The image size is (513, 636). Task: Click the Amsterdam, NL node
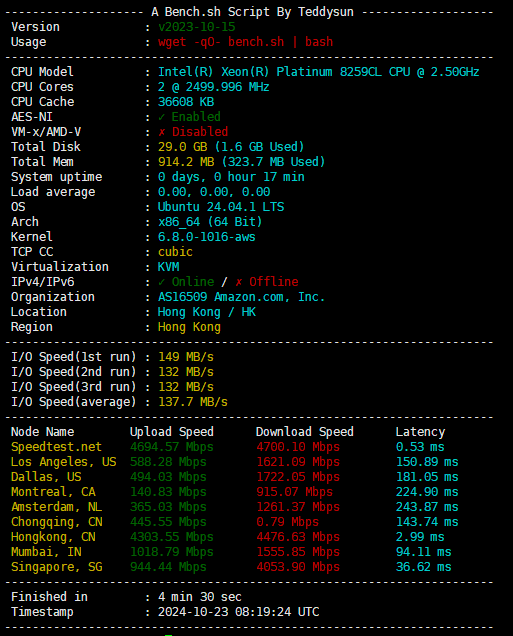(x=56, y=507)
